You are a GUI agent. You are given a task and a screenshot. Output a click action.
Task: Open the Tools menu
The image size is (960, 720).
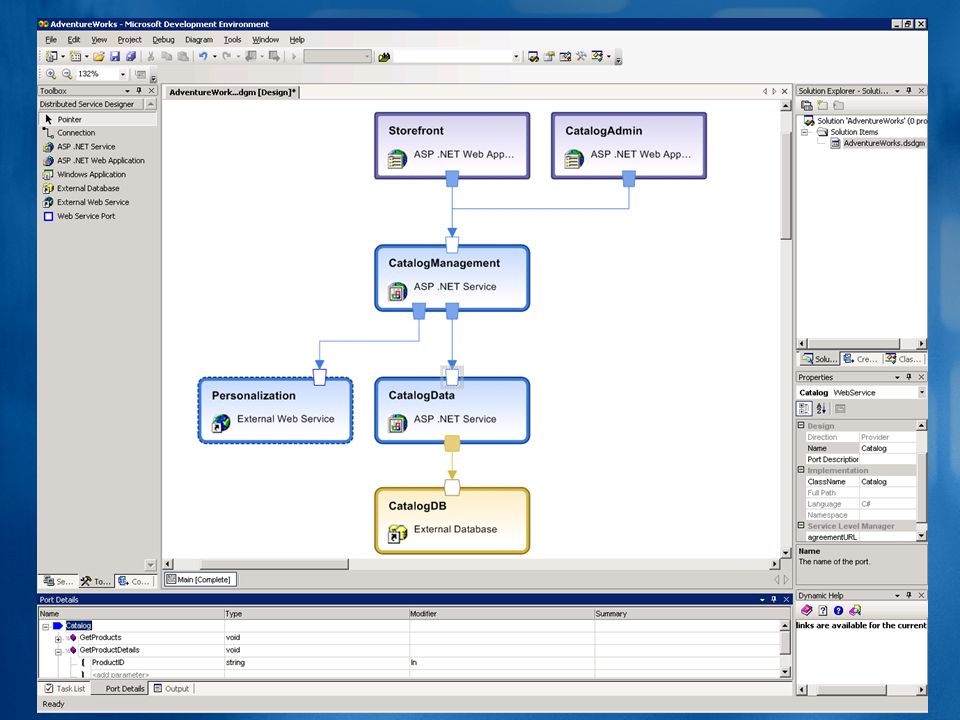pyautogui.click(x=232, y=40)
